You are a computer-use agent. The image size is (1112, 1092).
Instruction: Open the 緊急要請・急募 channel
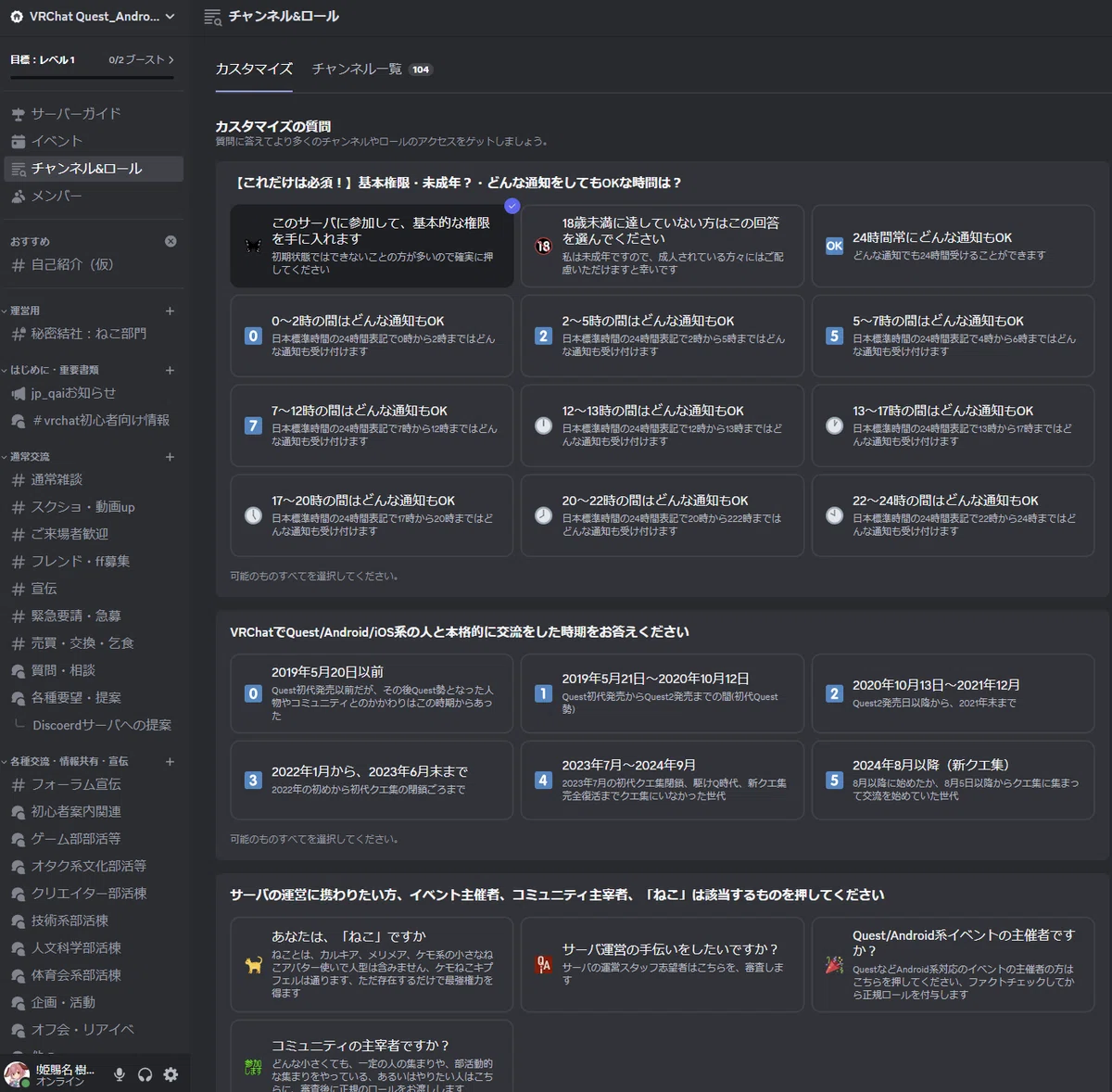94,616
